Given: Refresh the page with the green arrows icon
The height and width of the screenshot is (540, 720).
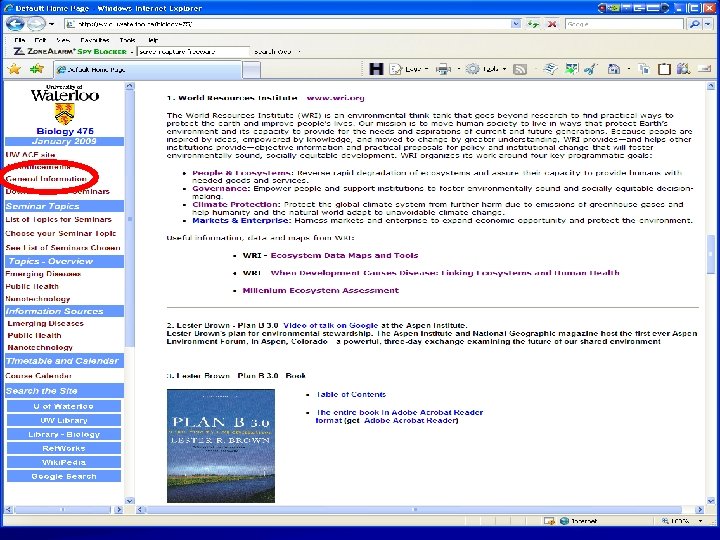Looking at the screenshot, I should 533,24.
